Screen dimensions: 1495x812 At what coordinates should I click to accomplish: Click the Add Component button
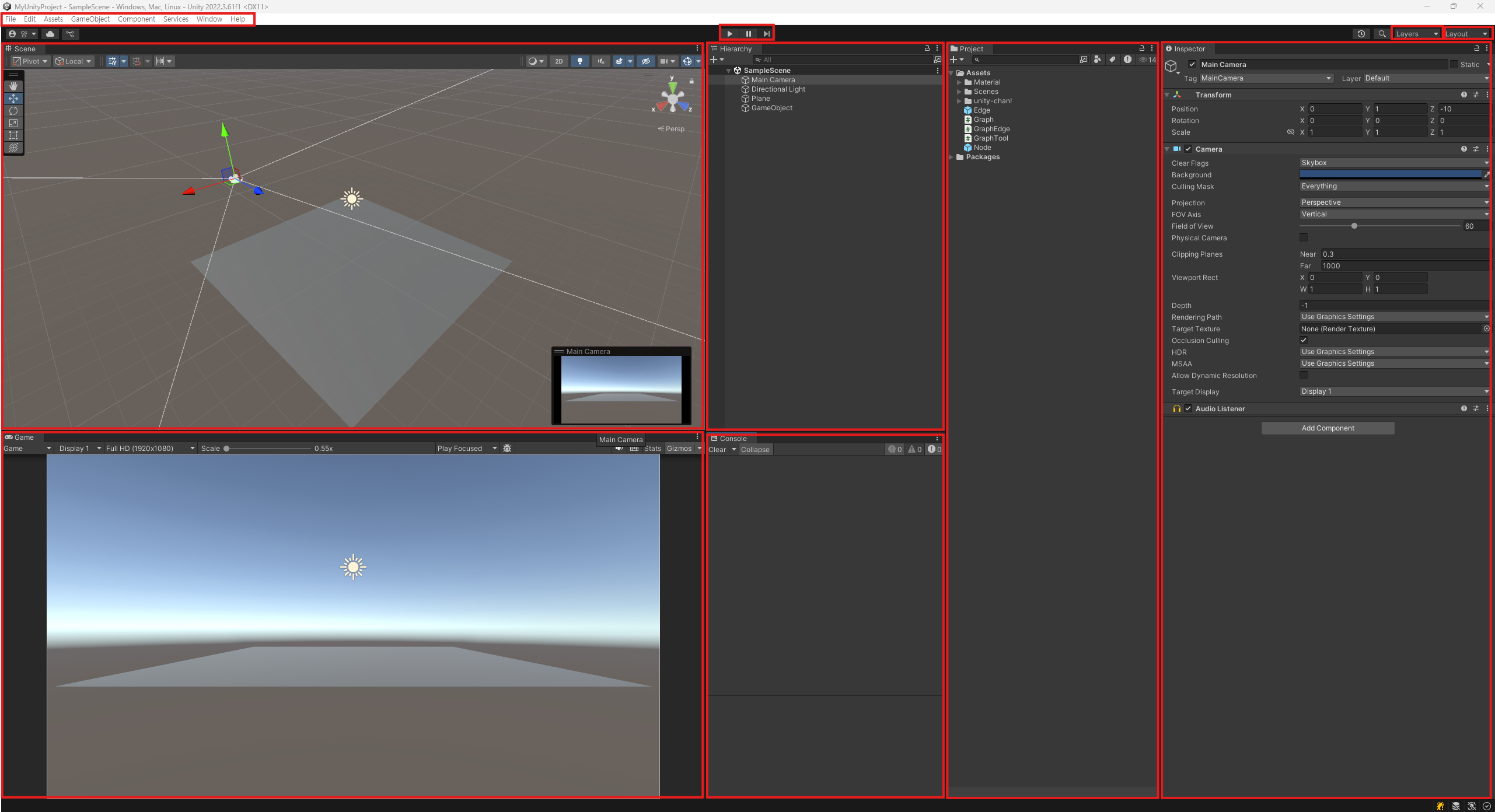click(x=1328, y=428)
